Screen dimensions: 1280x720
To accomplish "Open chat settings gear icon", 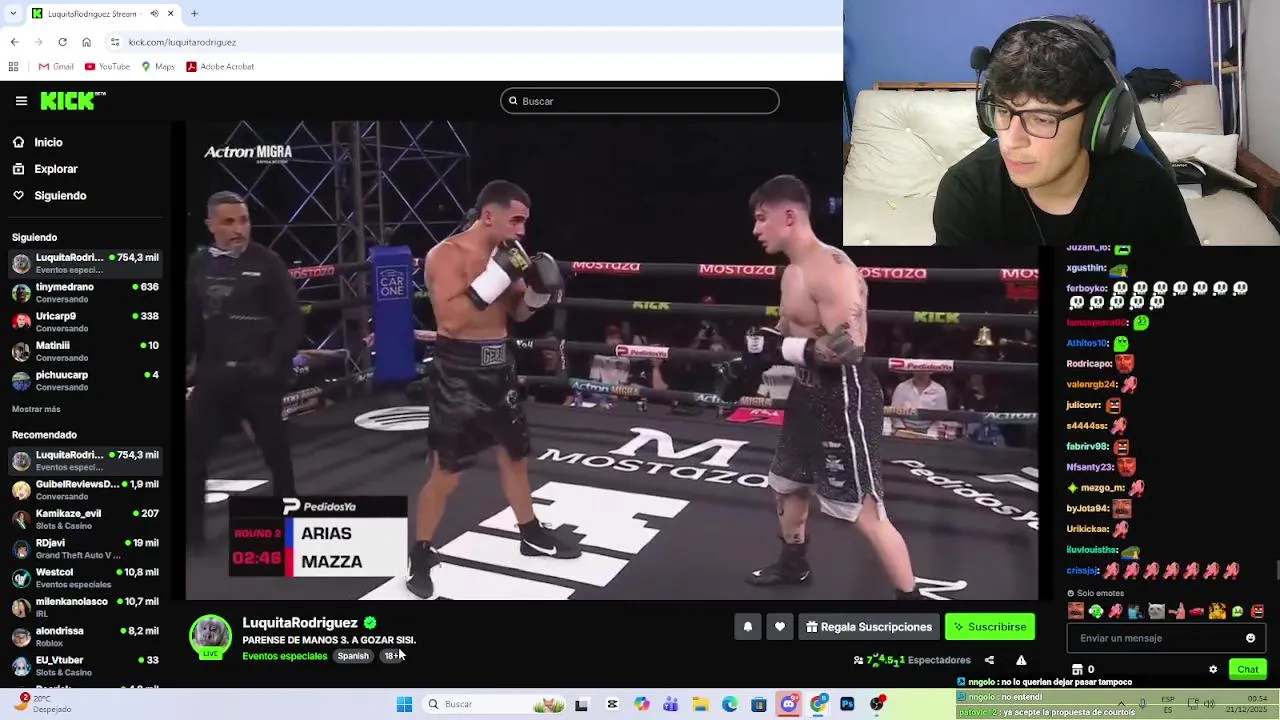I will (1213, 670).
